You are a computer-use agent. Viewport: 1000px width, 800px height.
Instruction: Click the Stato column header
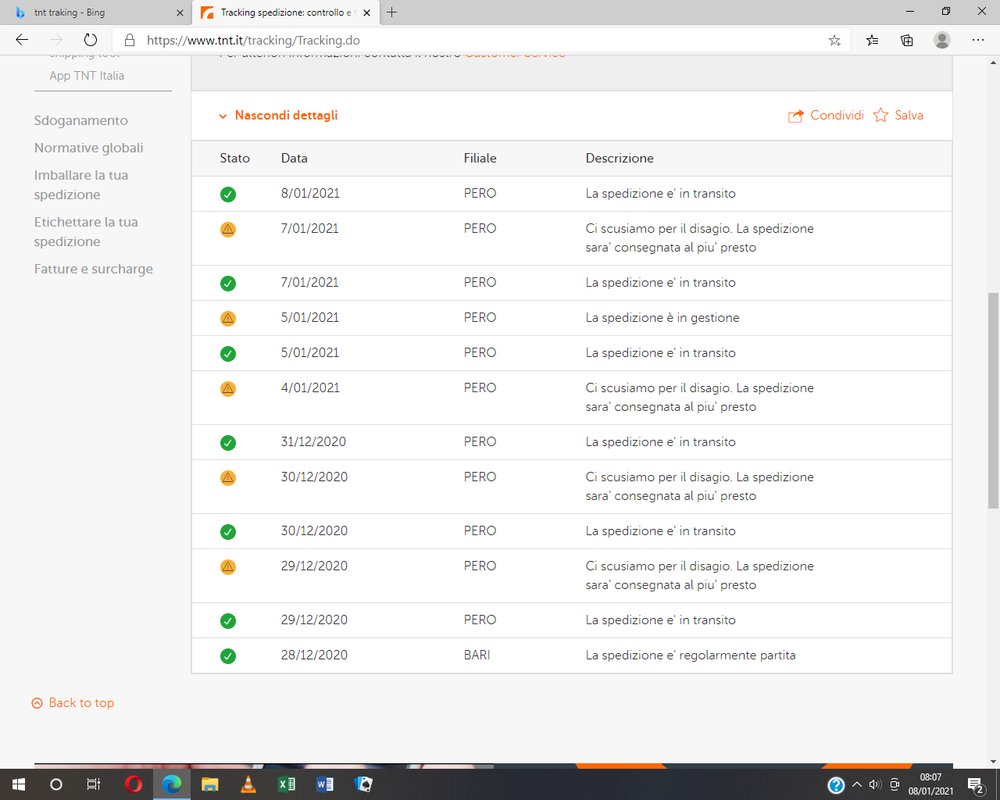tap(235, 158)
